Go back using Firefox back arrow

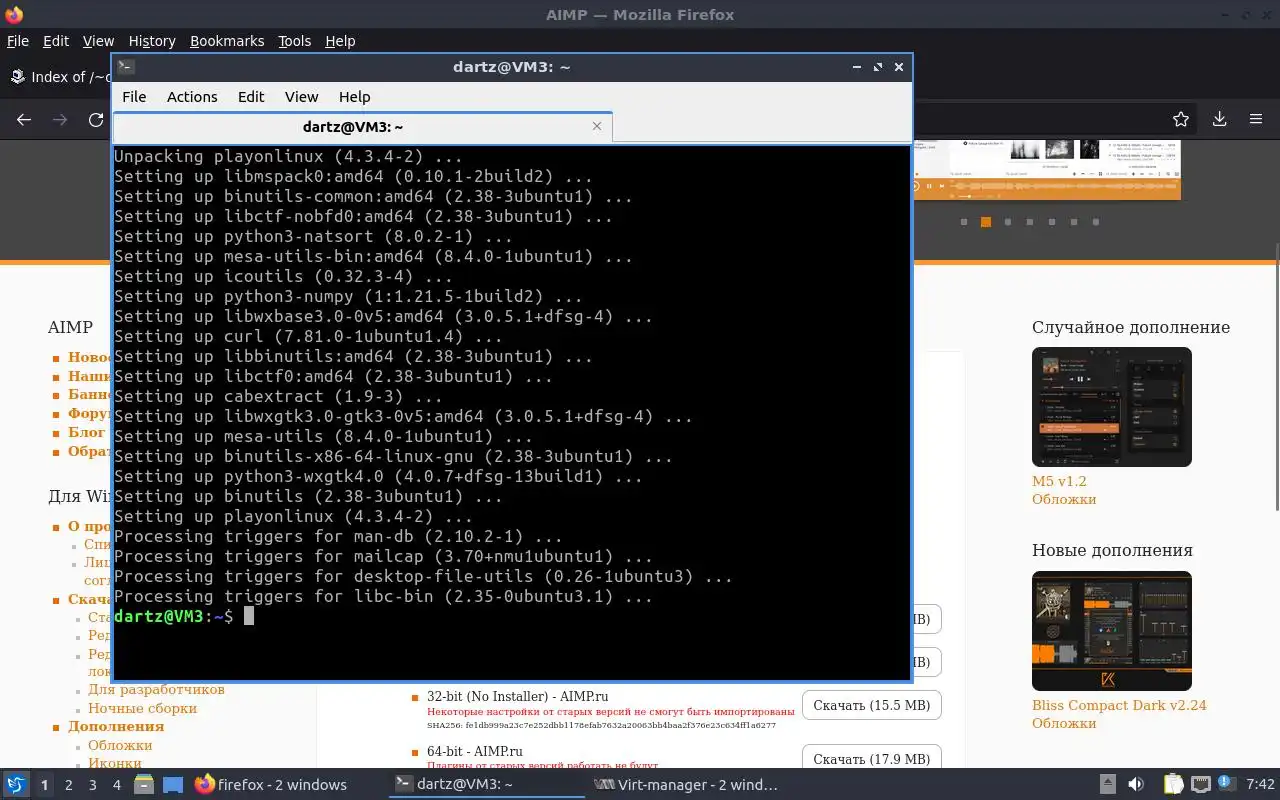point(24,119)
